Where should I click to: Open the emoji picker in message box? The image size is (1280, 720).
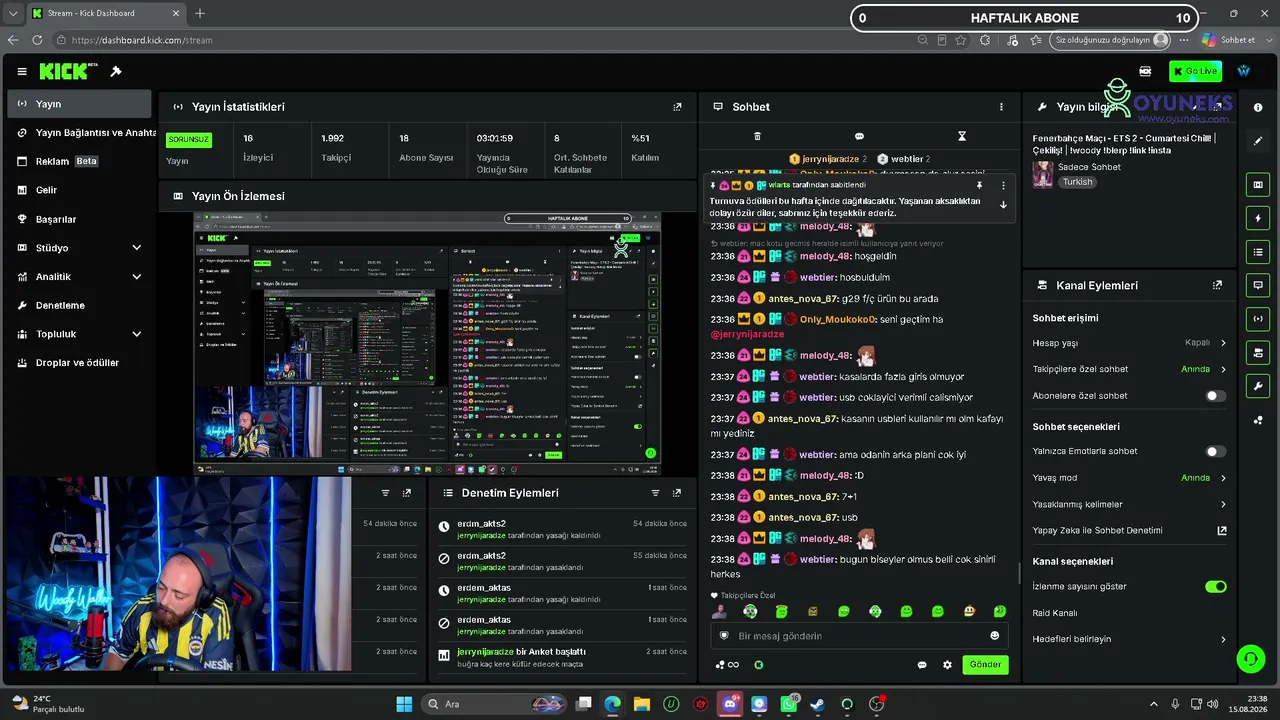coord(994,636)
